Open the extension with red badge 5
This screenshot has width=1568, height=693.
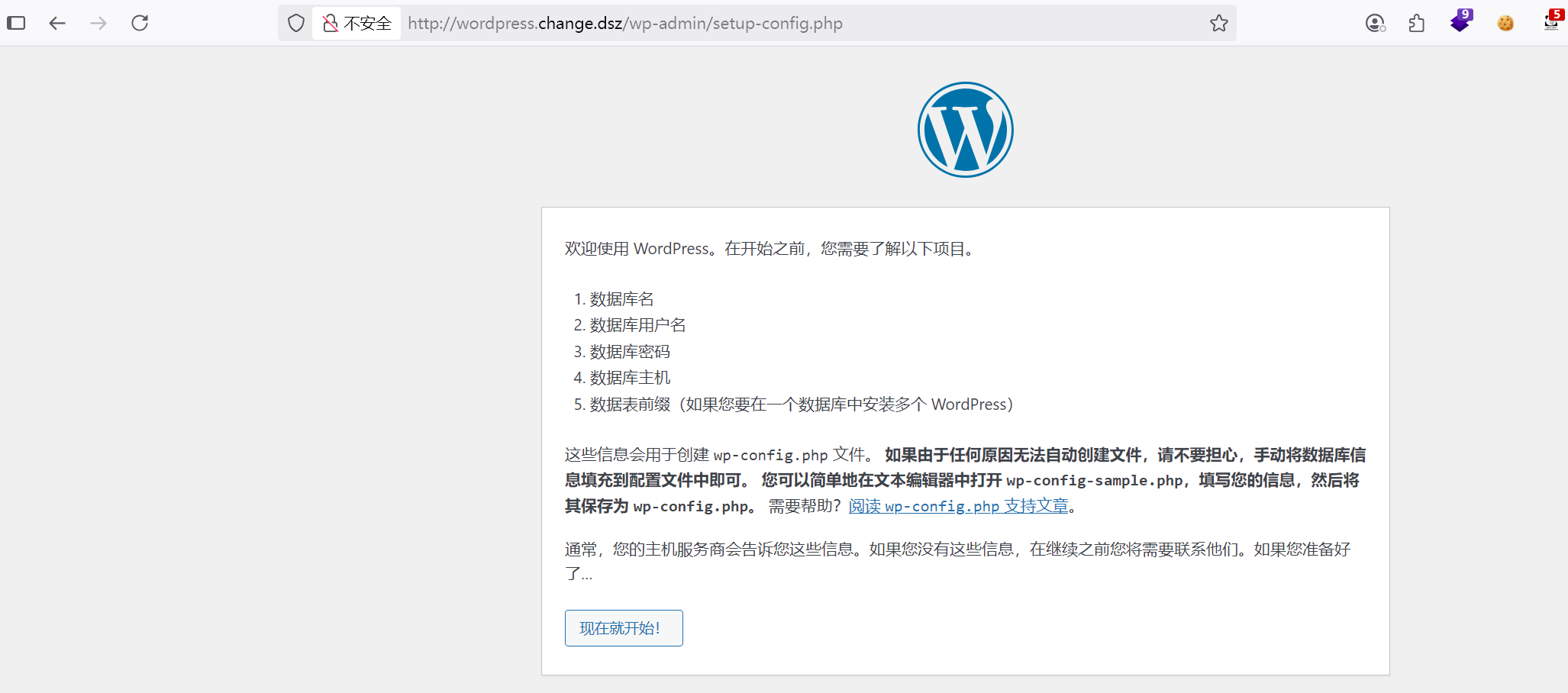coord(1551,21)
